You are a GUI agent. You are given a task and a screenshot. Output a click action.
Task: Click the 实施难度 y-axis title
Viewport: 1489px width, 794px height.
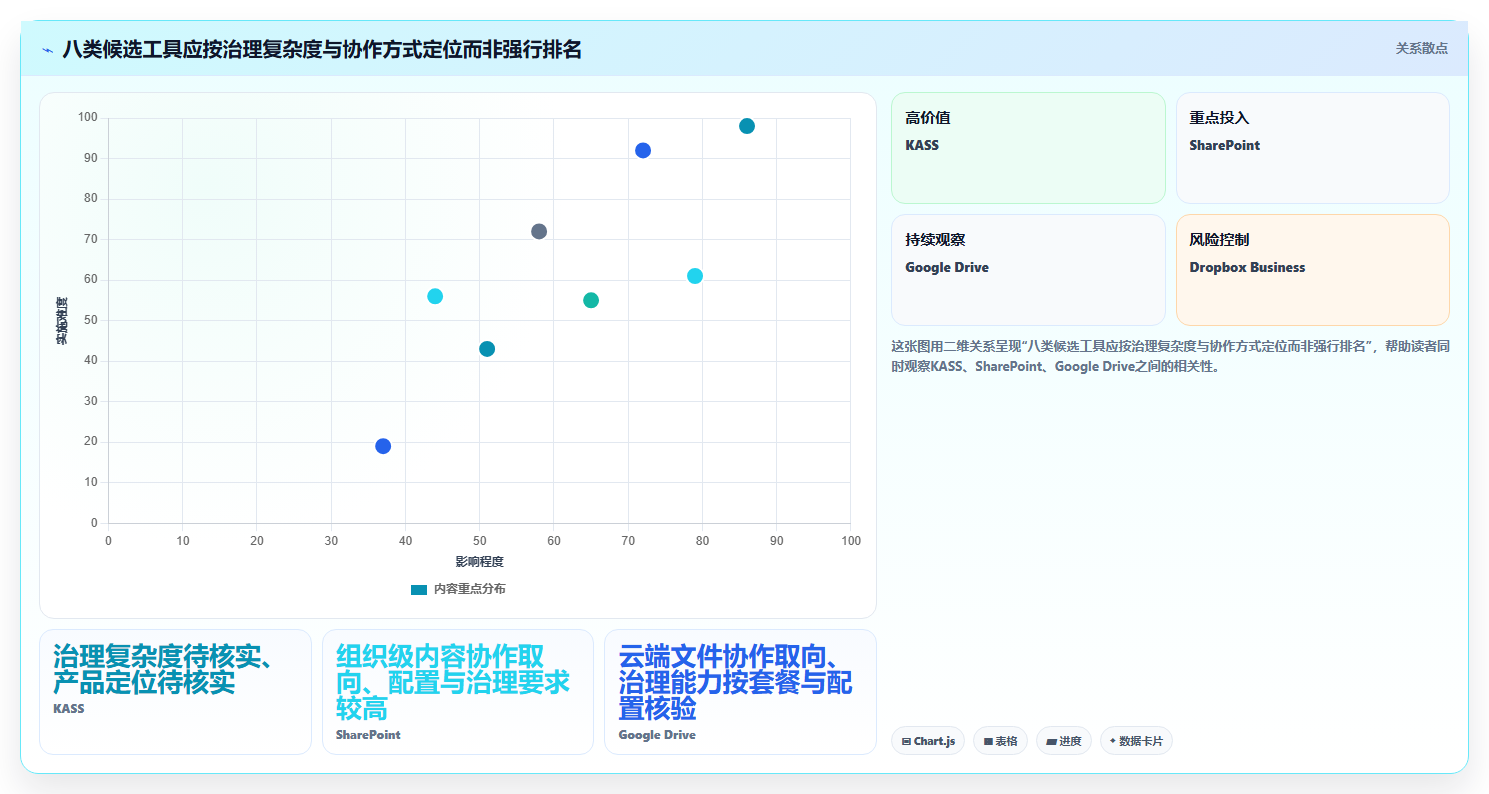(62, 321)
